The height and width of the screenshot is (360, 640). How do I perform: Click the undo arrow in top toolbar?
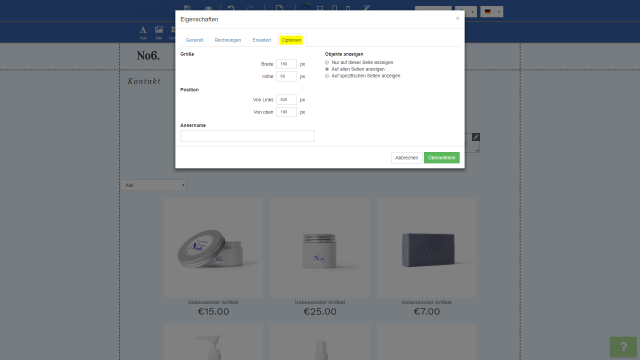click(x=231, y=8)
